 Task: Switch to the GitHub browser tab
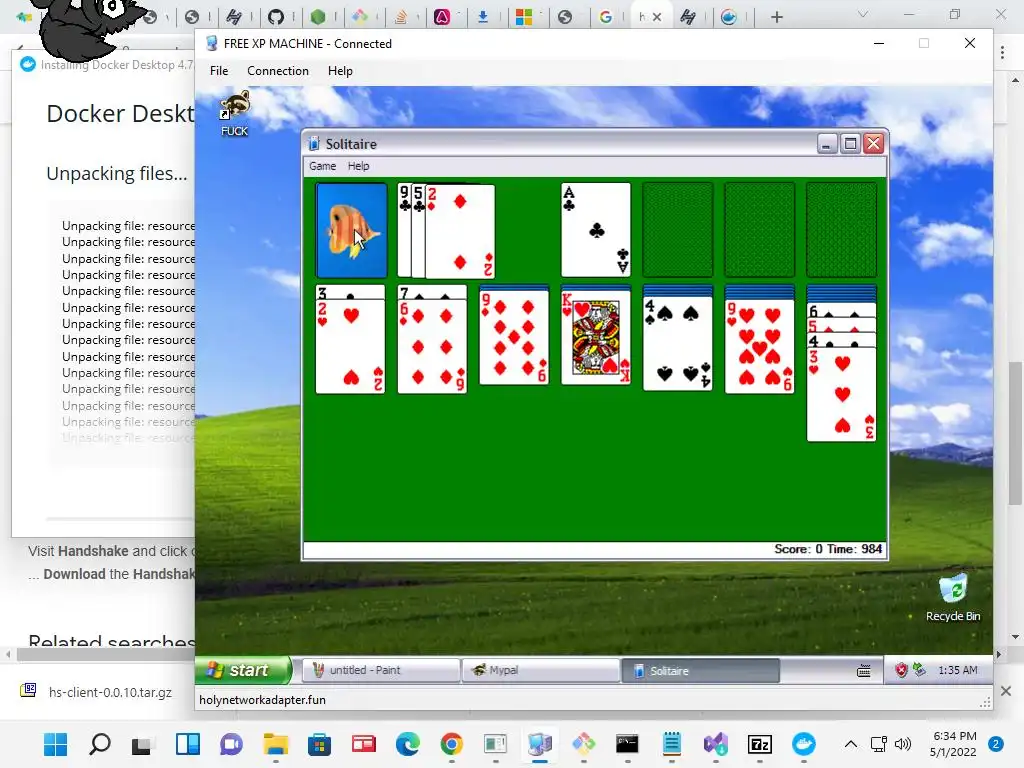(276, 17)
